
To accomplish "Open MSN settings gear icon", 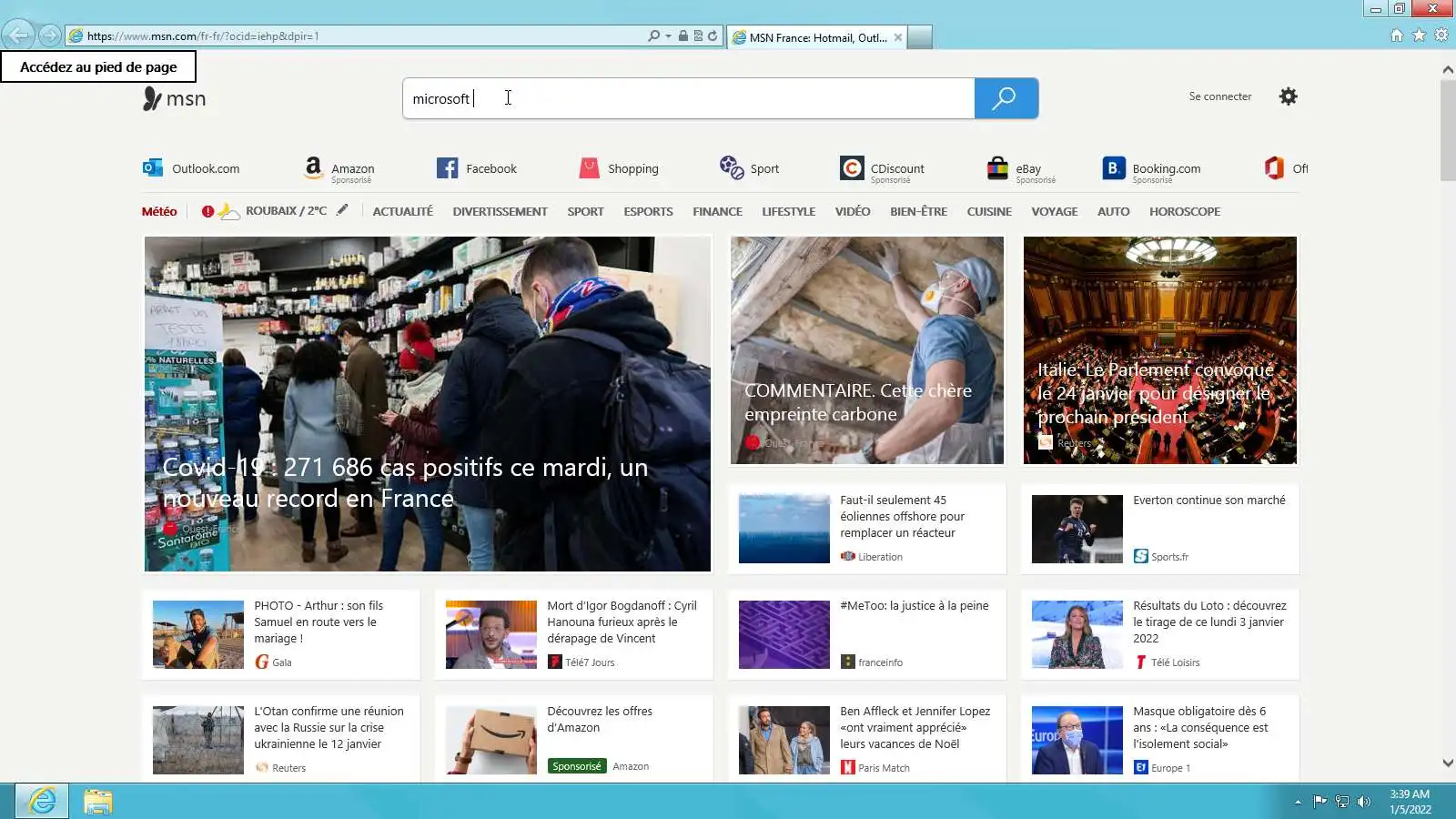I will point(1288,96).
